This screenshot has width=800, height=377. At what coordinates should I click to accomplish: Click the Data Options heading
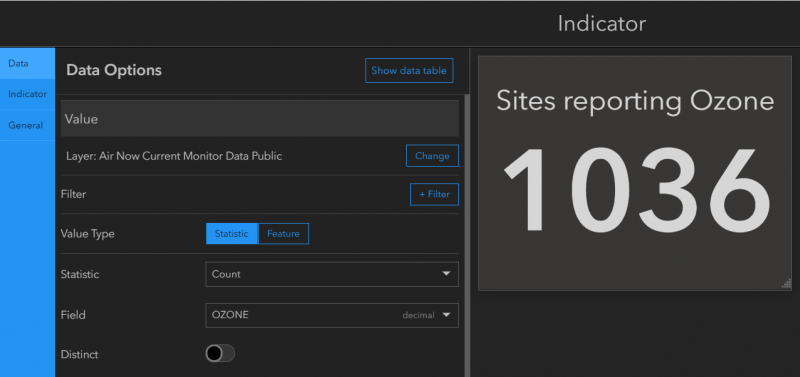tap(114, 70)
